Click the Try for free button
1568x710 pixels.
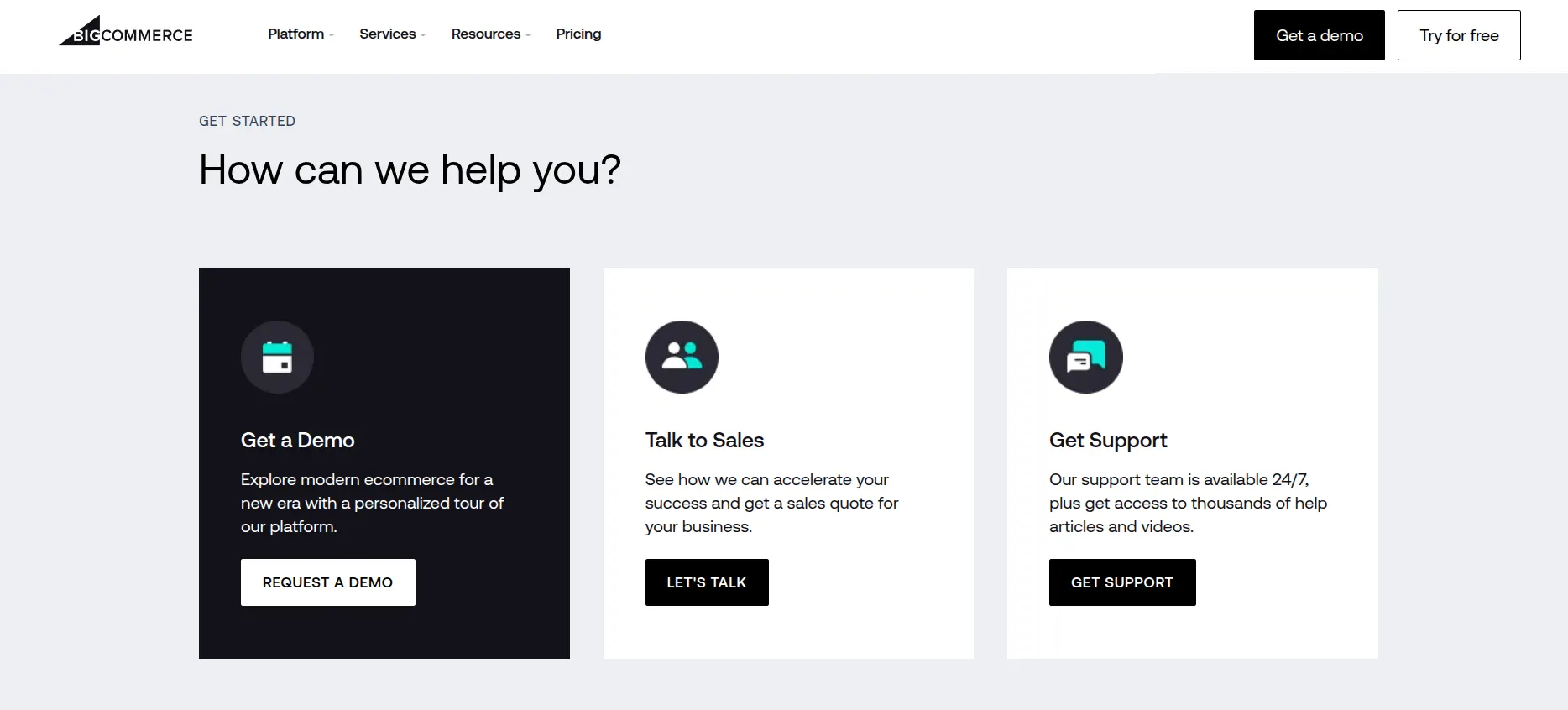[x=1459, y=35]
